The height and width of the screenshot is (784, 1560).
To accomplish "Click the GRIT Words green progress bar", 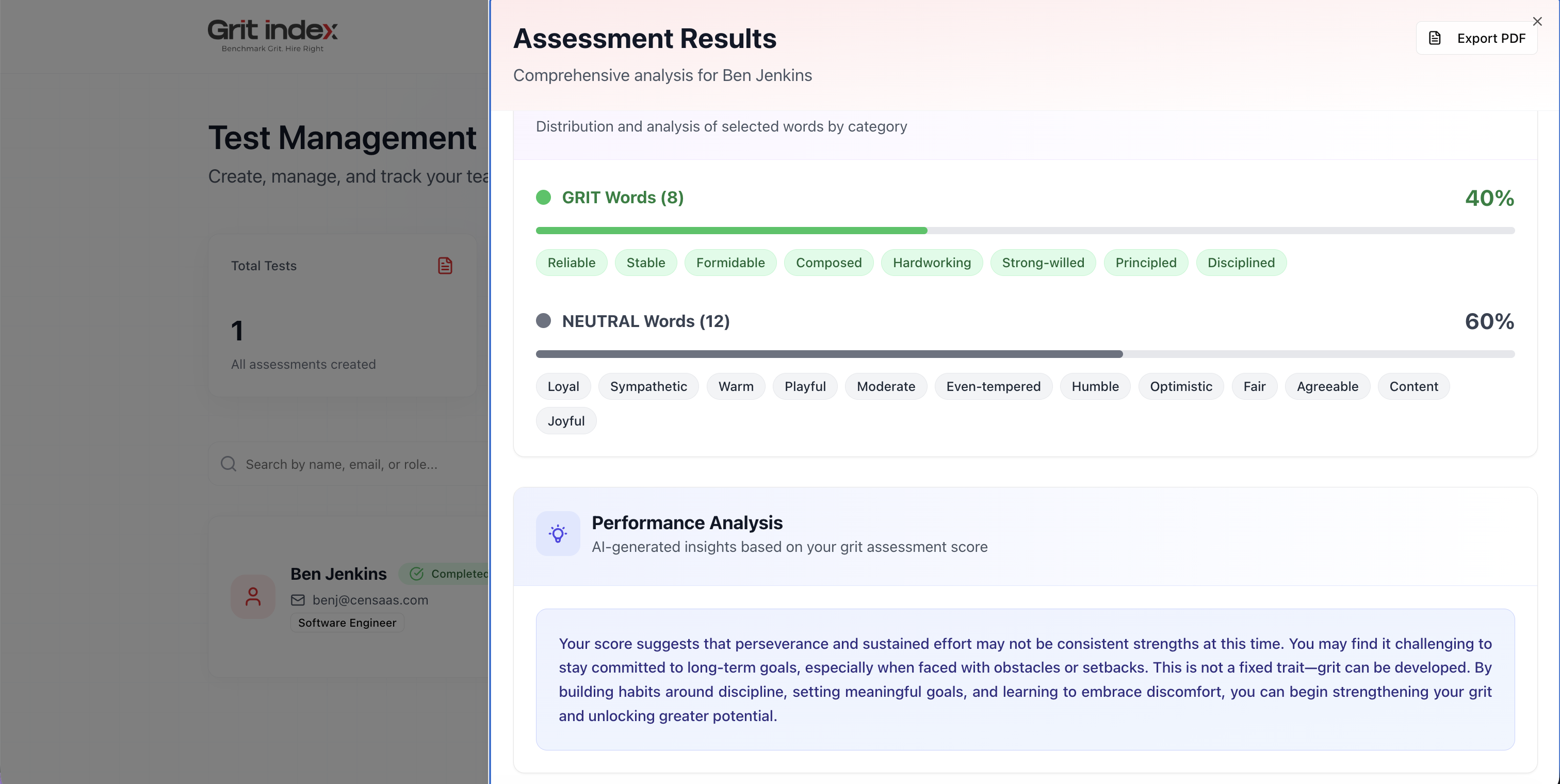I will coord(731,231).
